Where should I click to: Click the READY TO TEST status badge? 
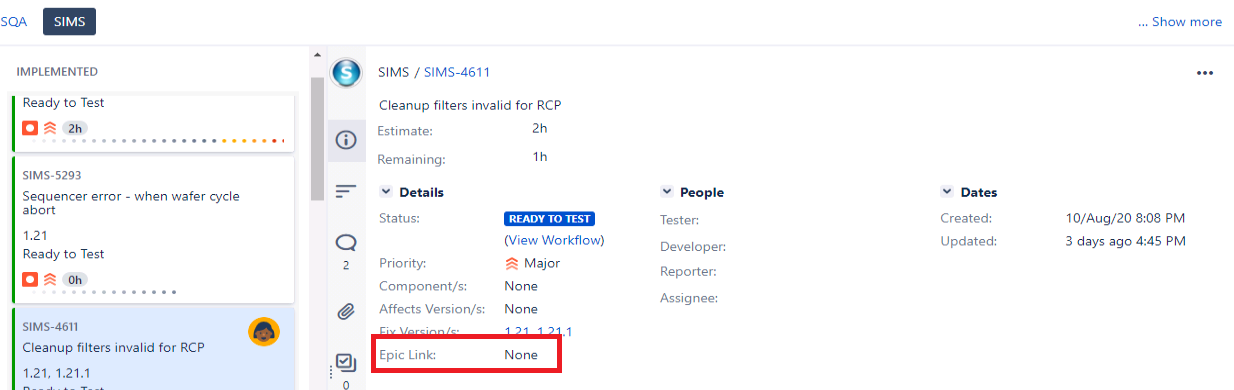(x=550, y=218)
